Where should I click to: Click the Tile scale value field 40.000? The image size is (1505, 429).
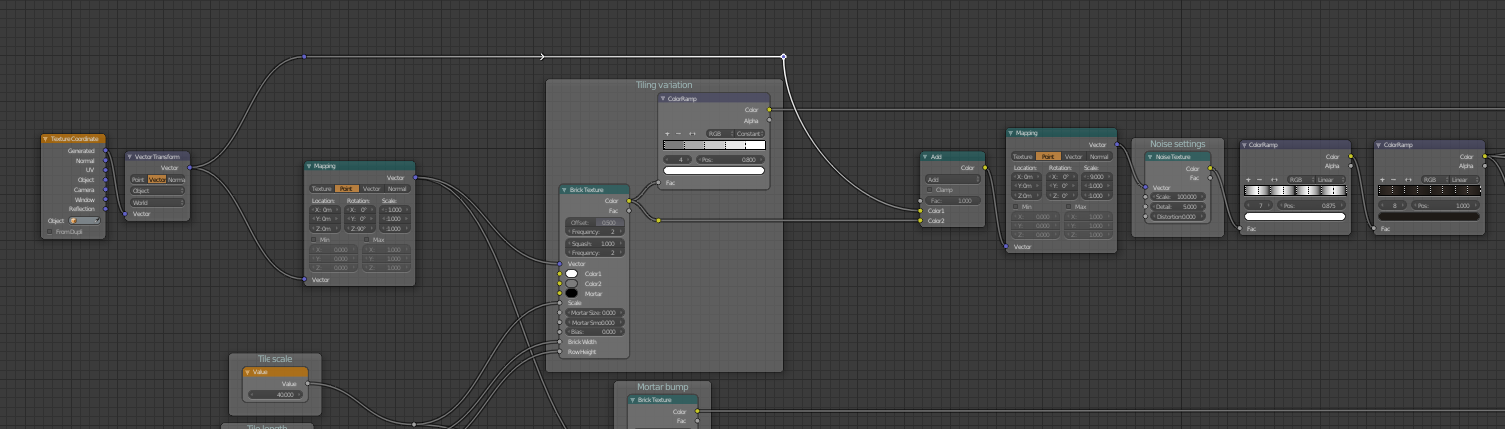(274, 395)
